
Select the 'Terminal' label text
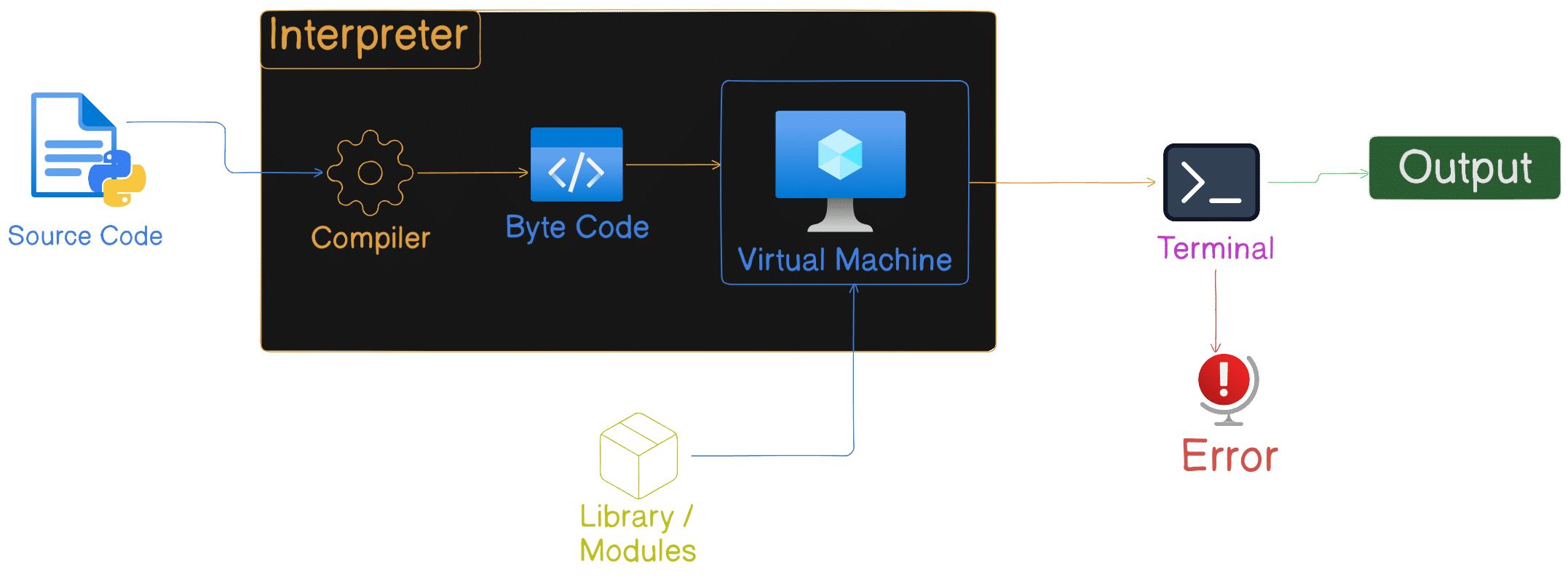coord(1216,248)
